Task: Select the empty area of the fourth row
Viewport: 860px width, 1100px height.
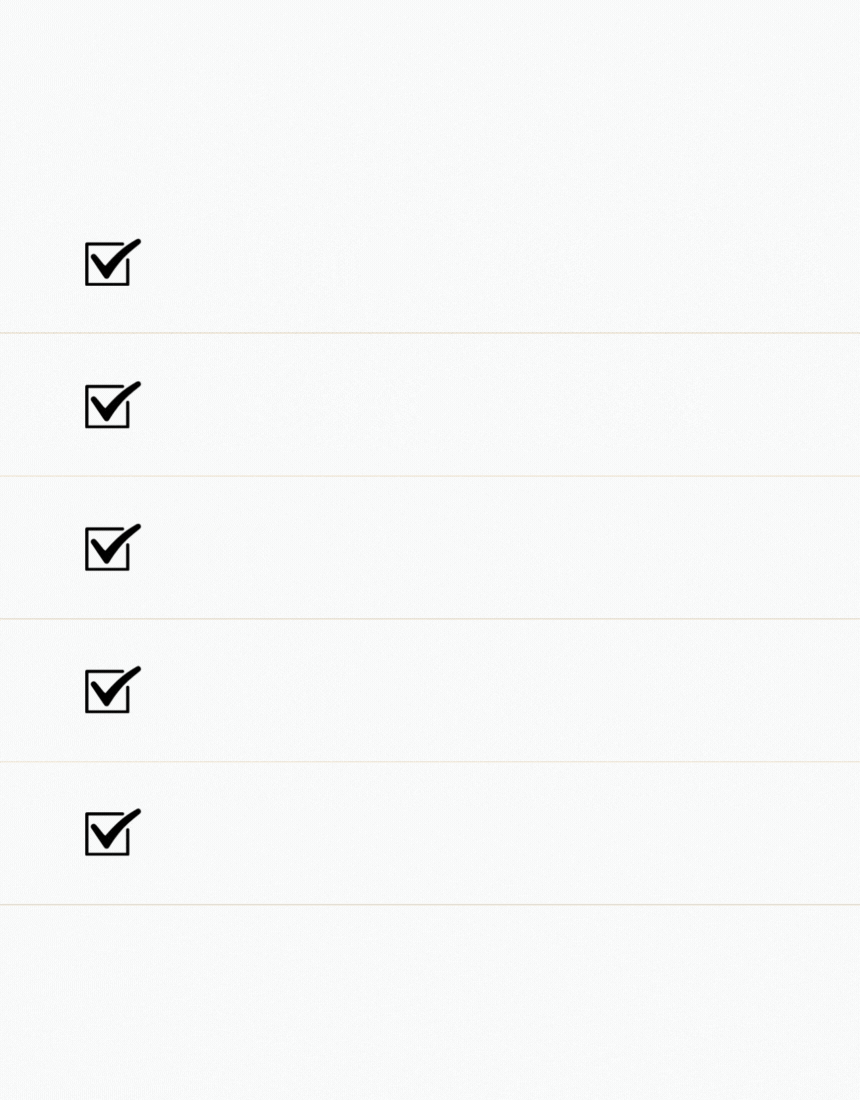Action: pyautogui.click(x=500, y=690)
